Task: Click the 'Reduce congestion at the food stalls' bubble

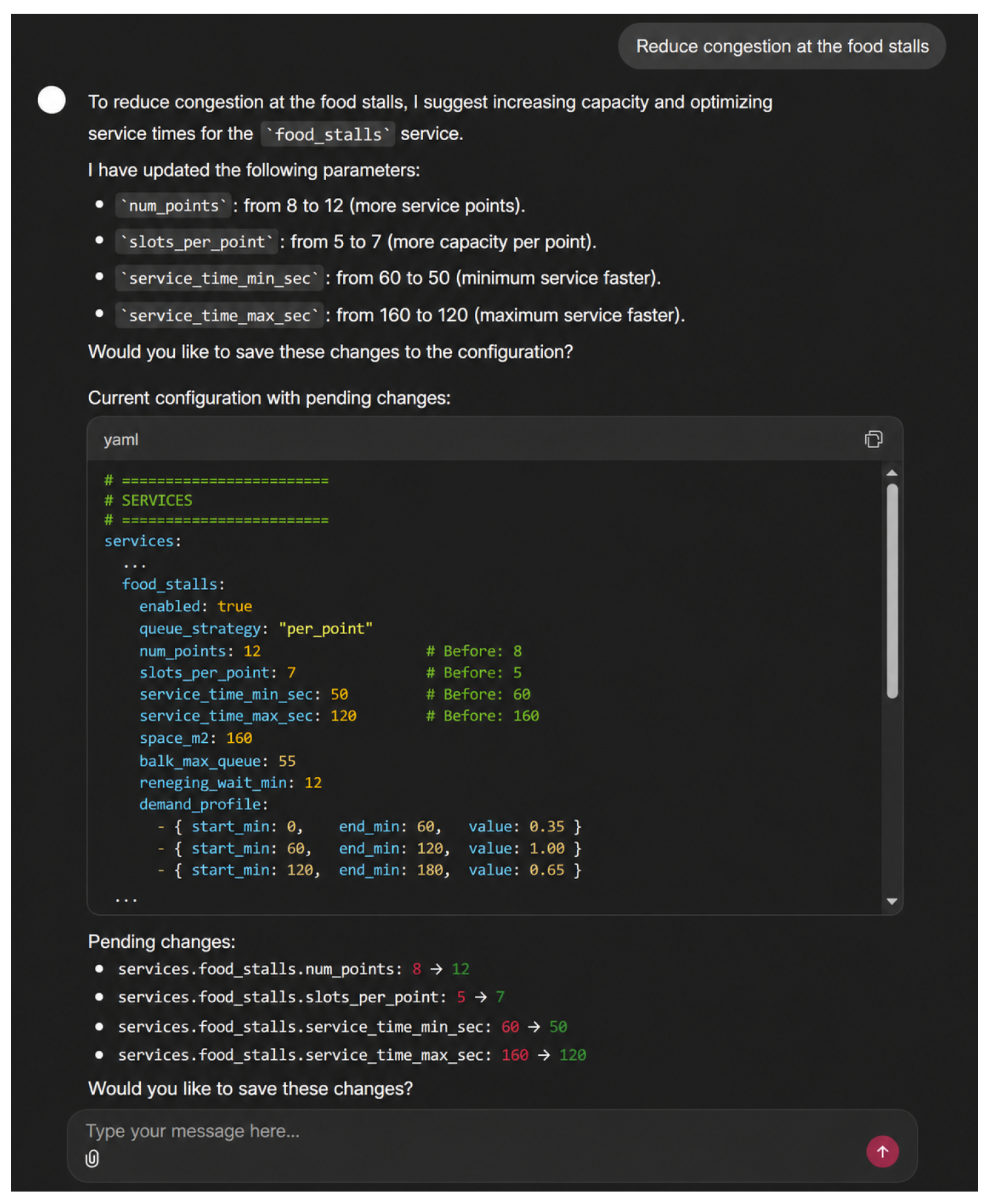Action: [782, 47]
